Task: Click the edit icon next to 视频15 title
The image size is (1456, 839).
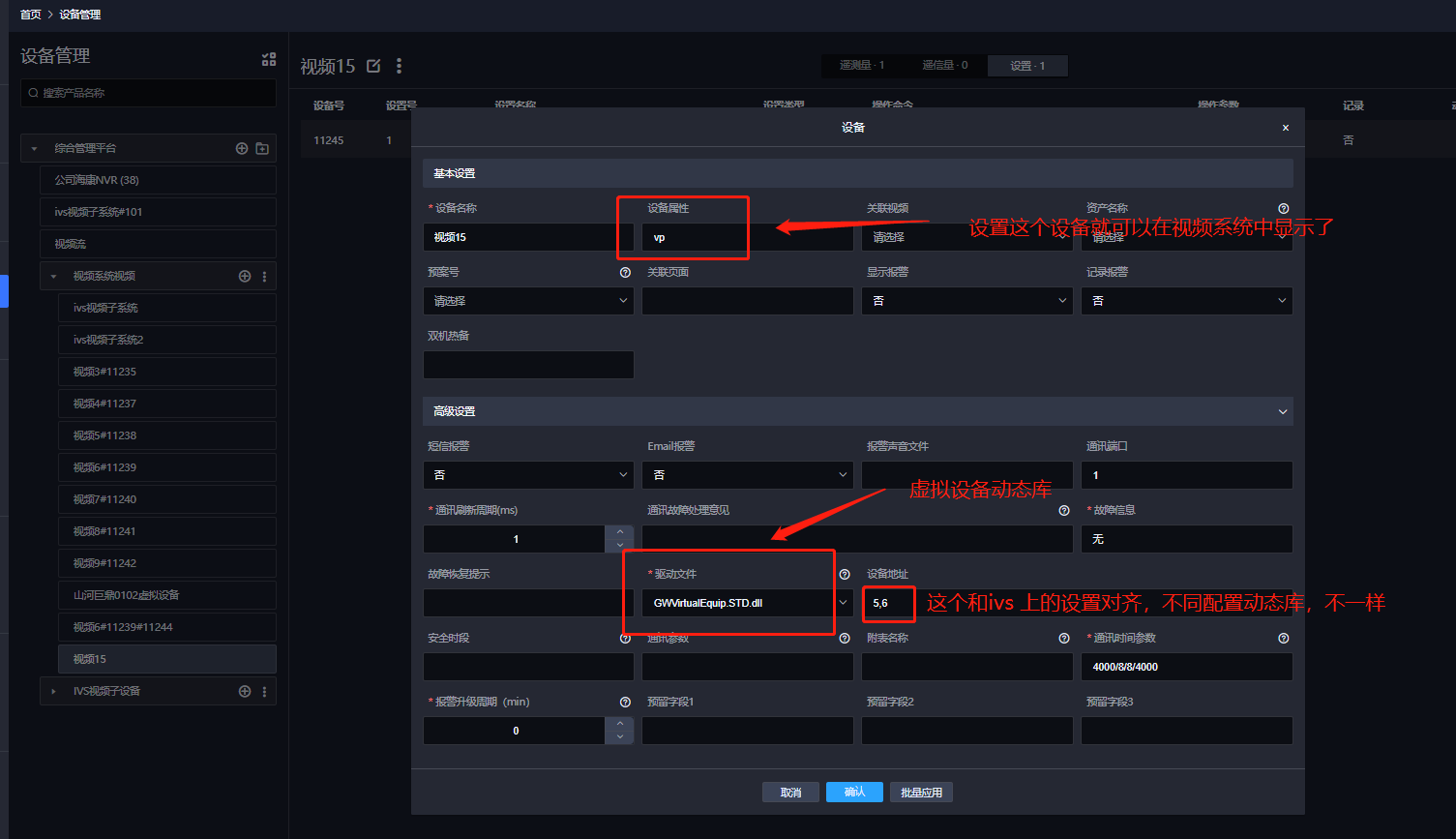Action: pyautogui.click(x=373, y=66)
